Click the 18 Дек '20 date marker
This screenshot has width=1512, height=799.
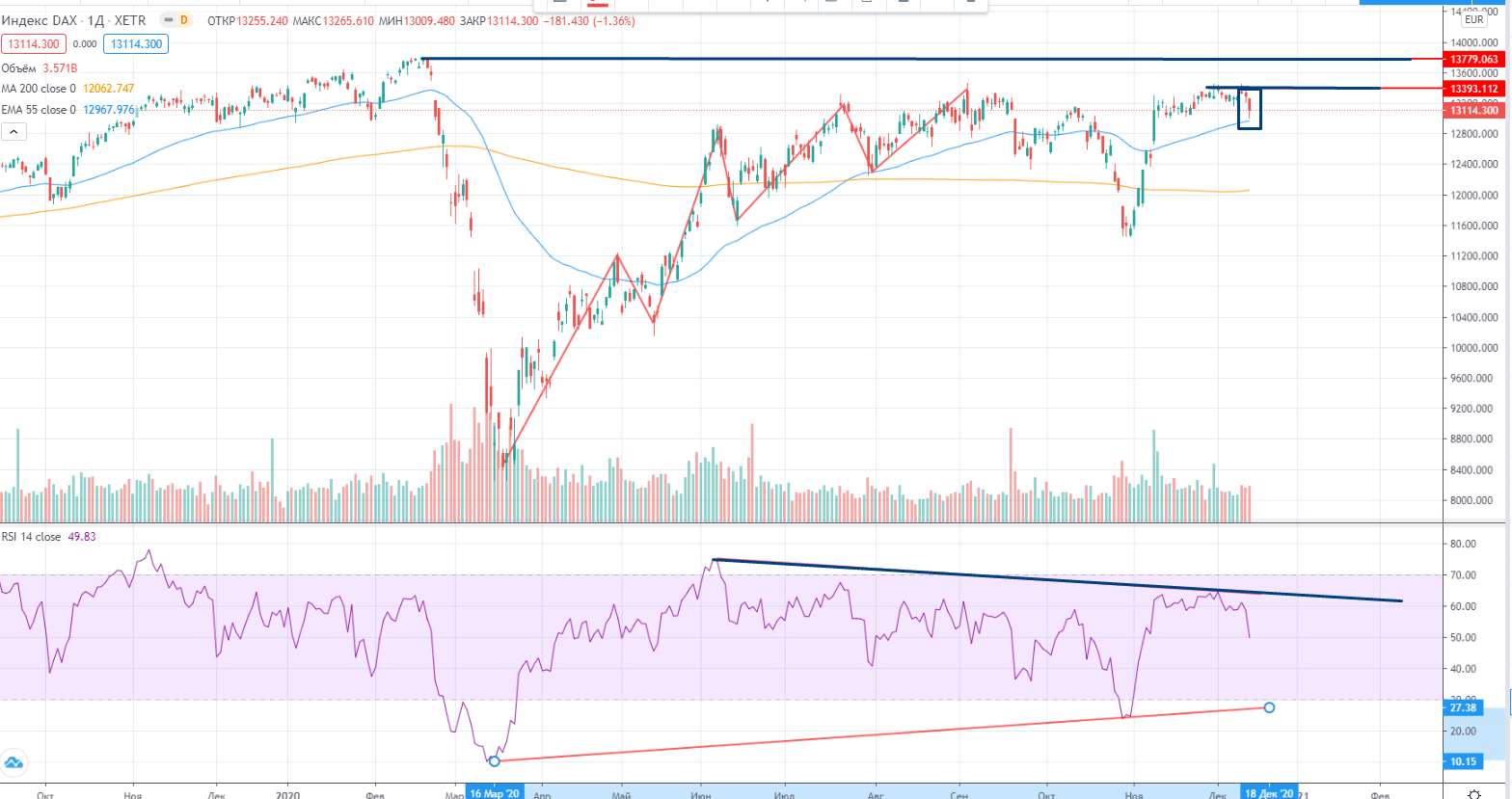pyautogui.click(x=1269, y=793)
